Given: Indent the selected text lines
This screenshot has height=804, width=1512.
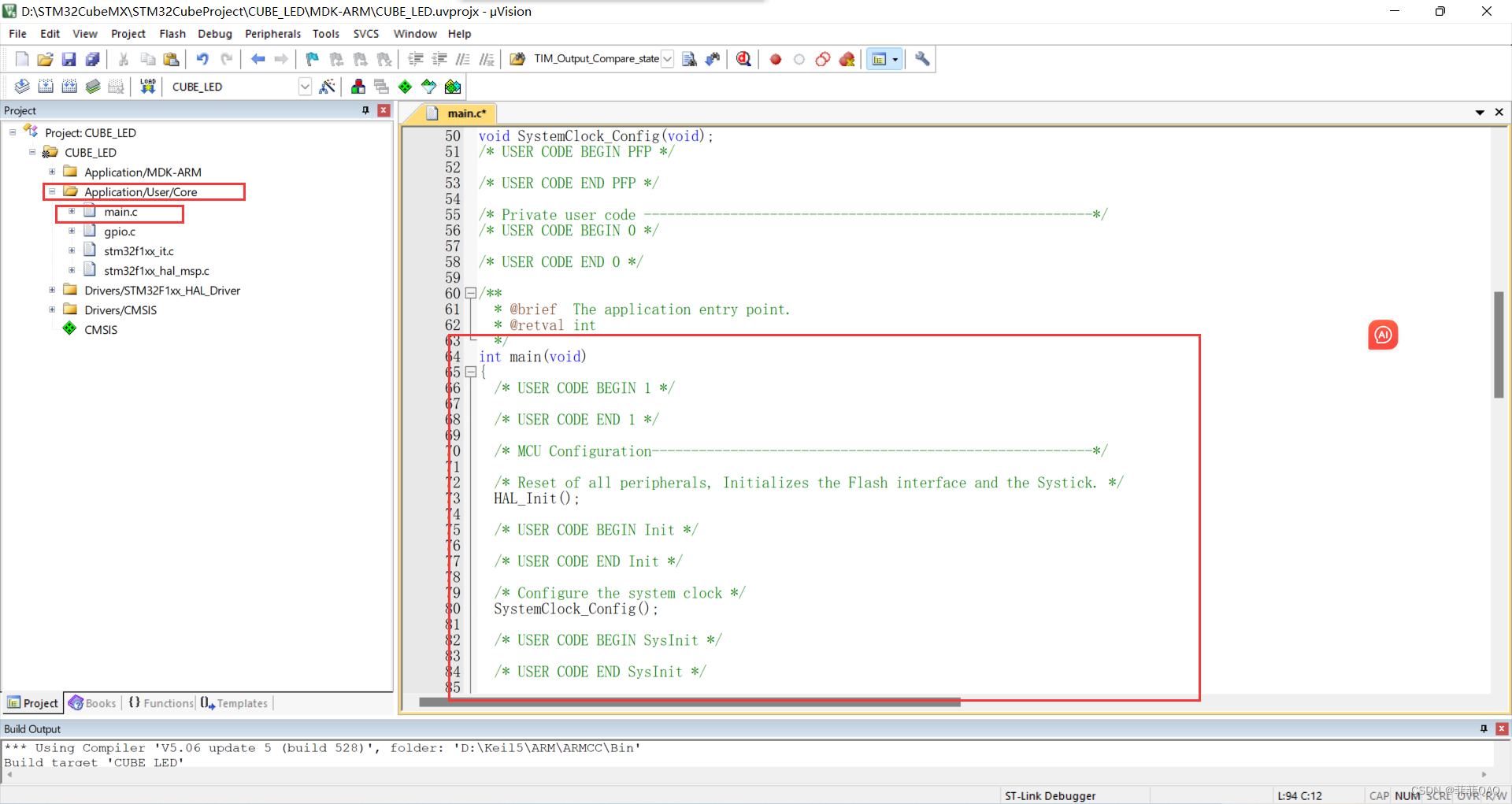Looking at the screenshot, I should coord(416,59).
